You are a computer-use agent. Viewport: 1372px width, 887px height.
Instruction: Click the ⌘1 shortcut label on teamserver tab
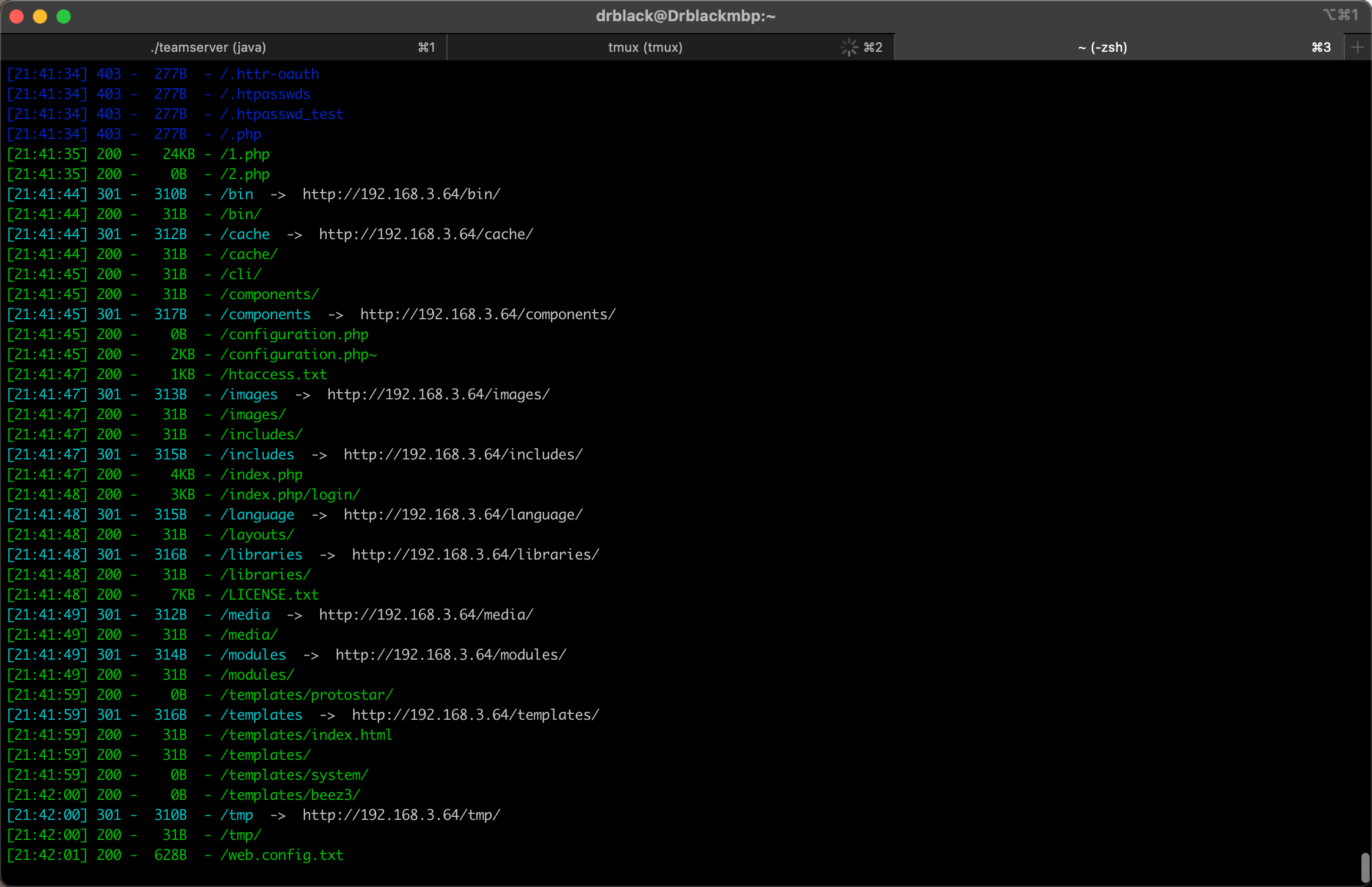pos(427,47)
